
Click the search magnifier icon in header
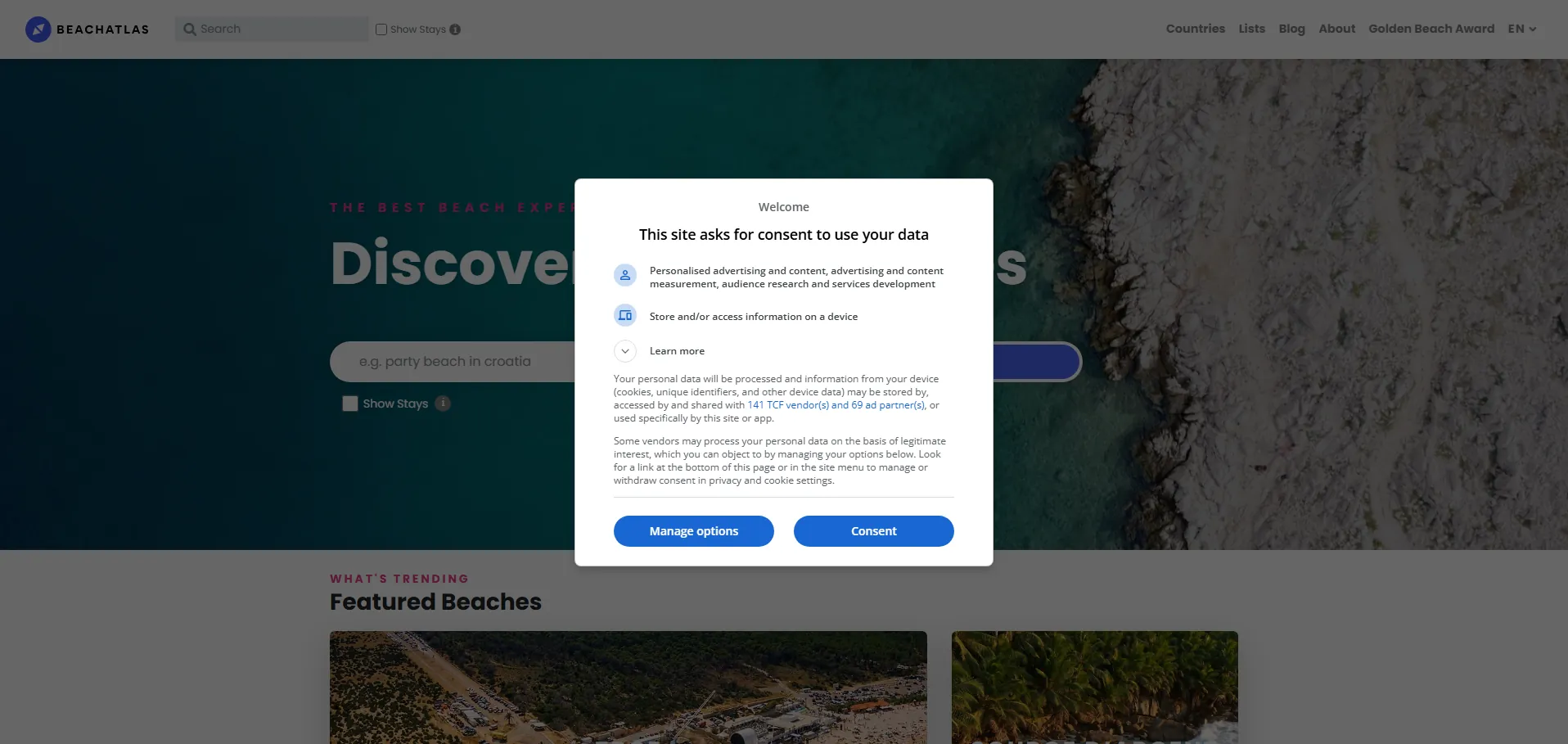pos(190,29)
